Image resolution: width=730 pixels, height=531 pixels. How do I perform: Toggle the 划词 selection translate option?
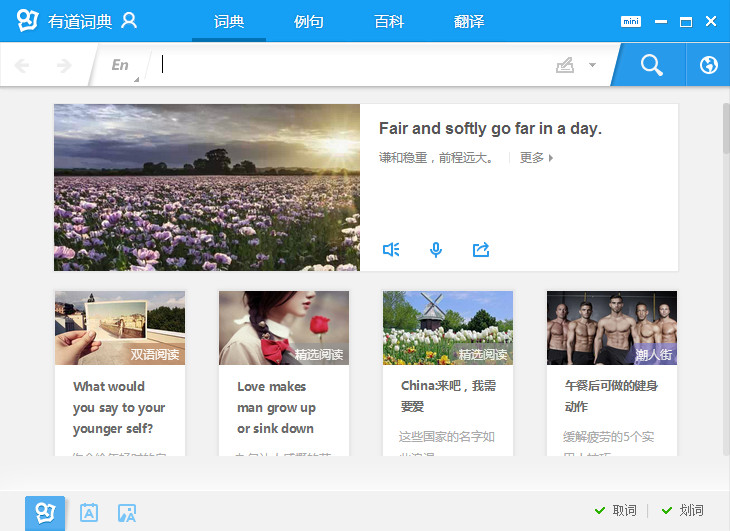pyautogui.click(x=683, y=511)
